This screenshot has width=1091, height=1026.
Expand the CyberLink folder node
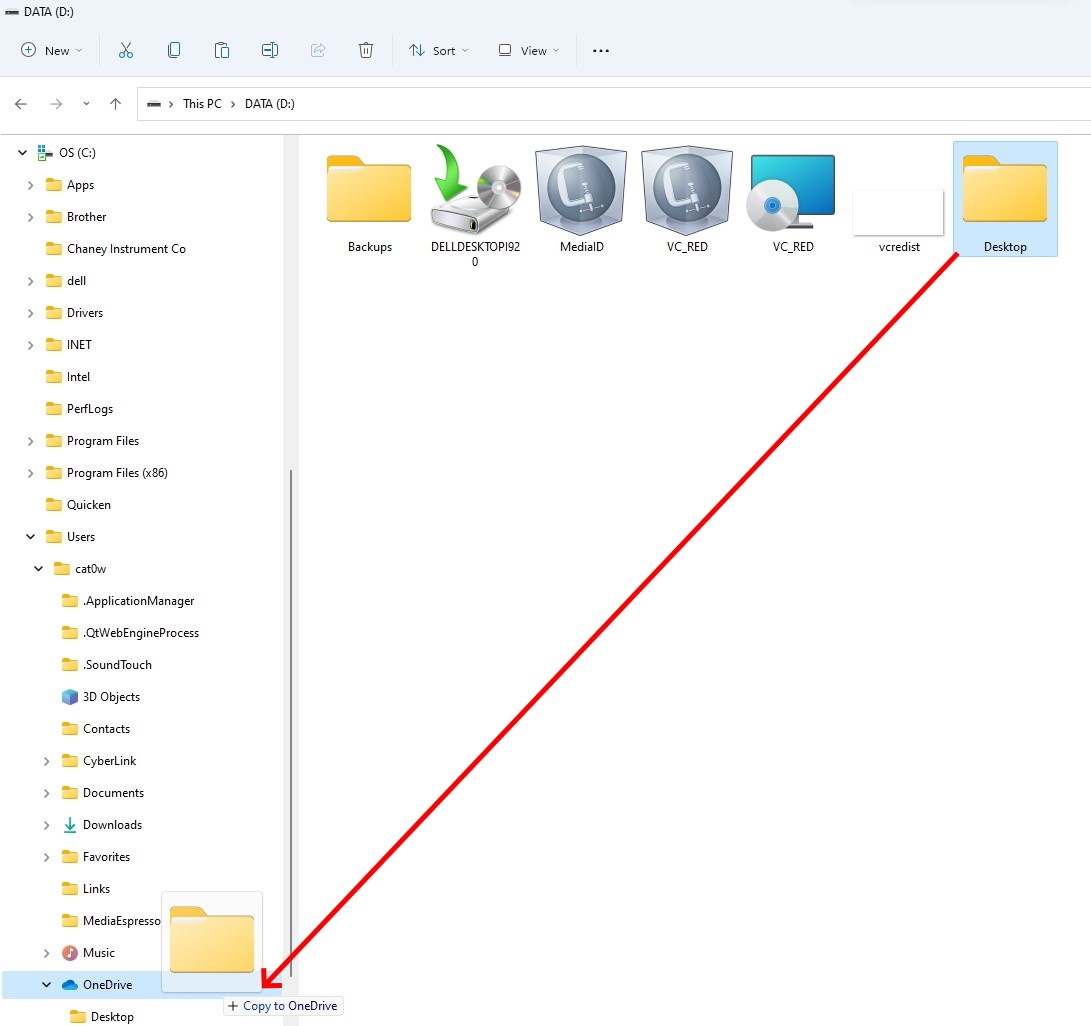coord(46,761)
